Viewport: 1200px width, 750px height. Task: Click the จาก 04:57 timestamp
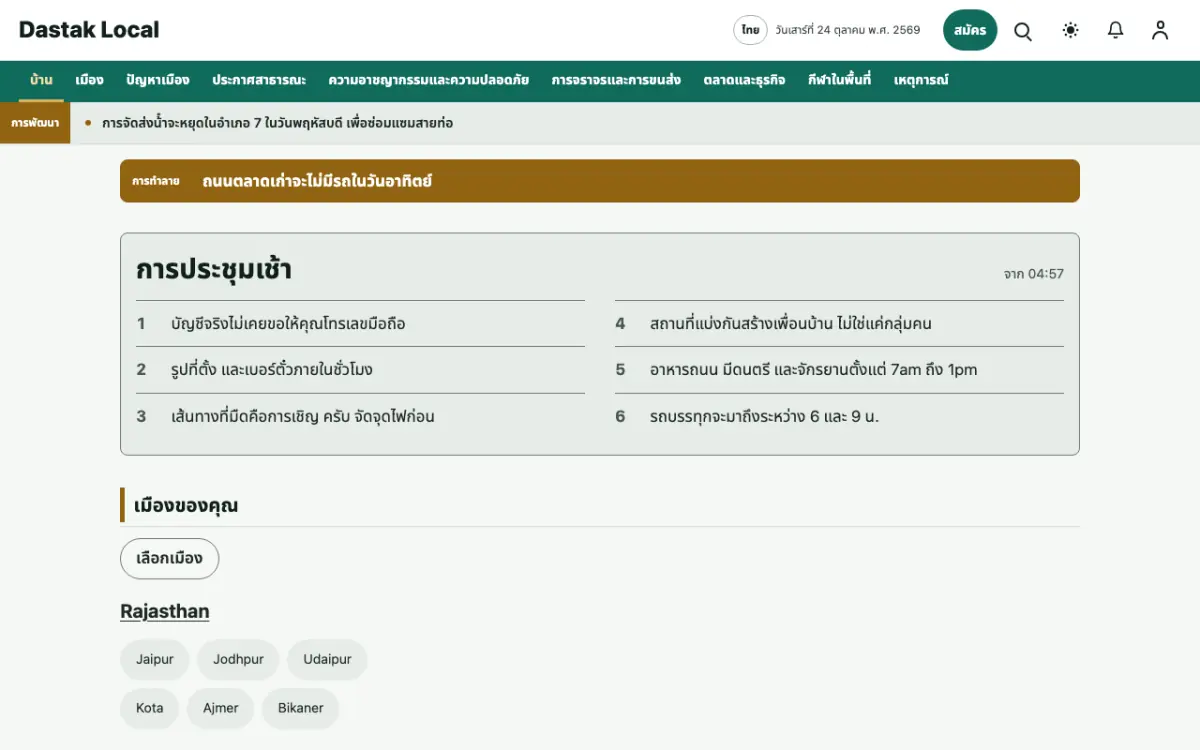(1034, 273)
